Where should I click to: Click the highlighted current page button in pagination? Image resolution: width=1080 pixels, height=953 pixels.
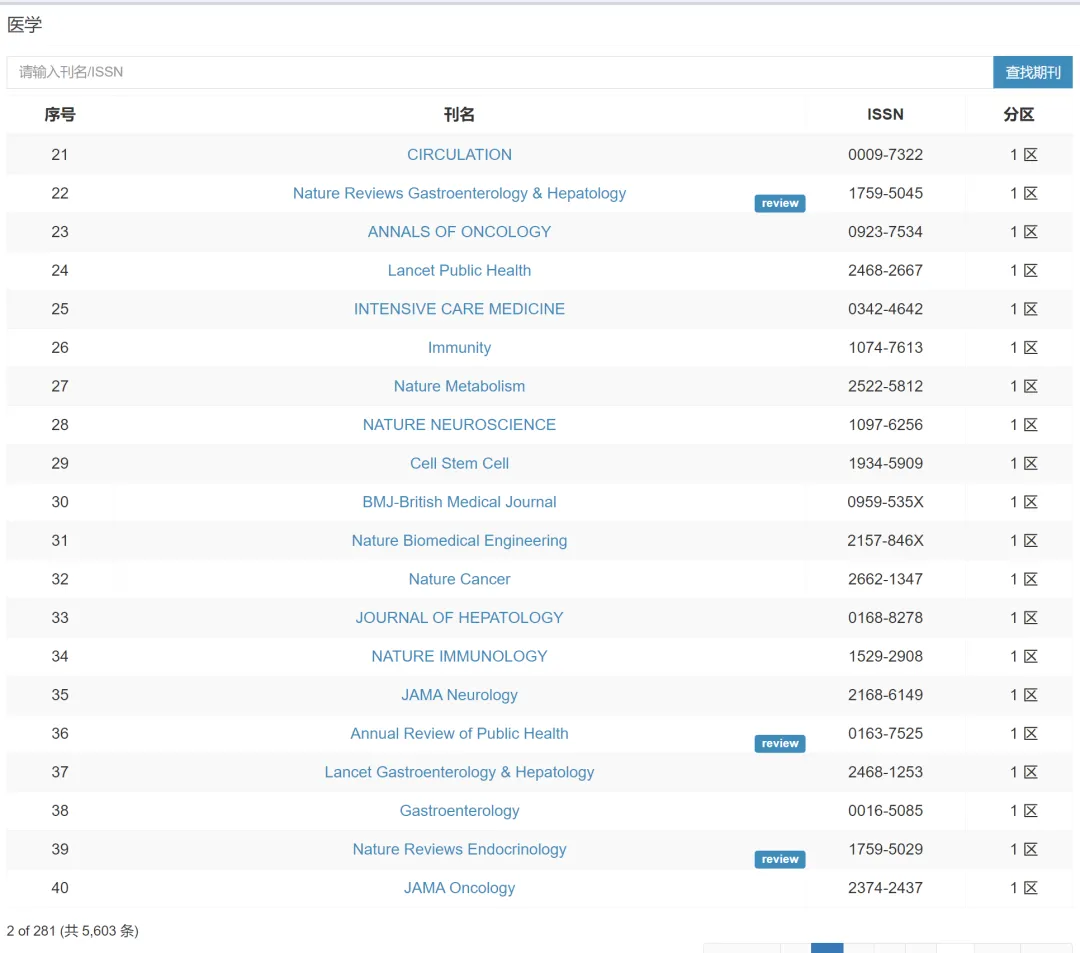tap(827, 948)
